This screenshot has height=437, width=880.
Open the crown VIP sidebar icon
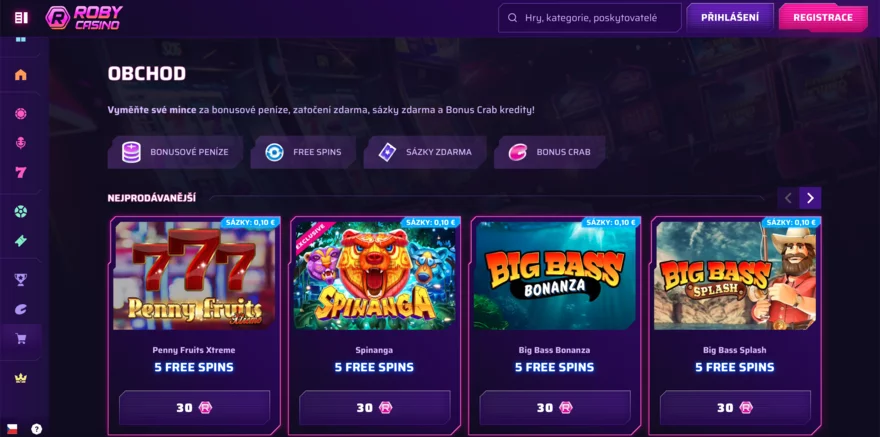(x=21, y=378)
